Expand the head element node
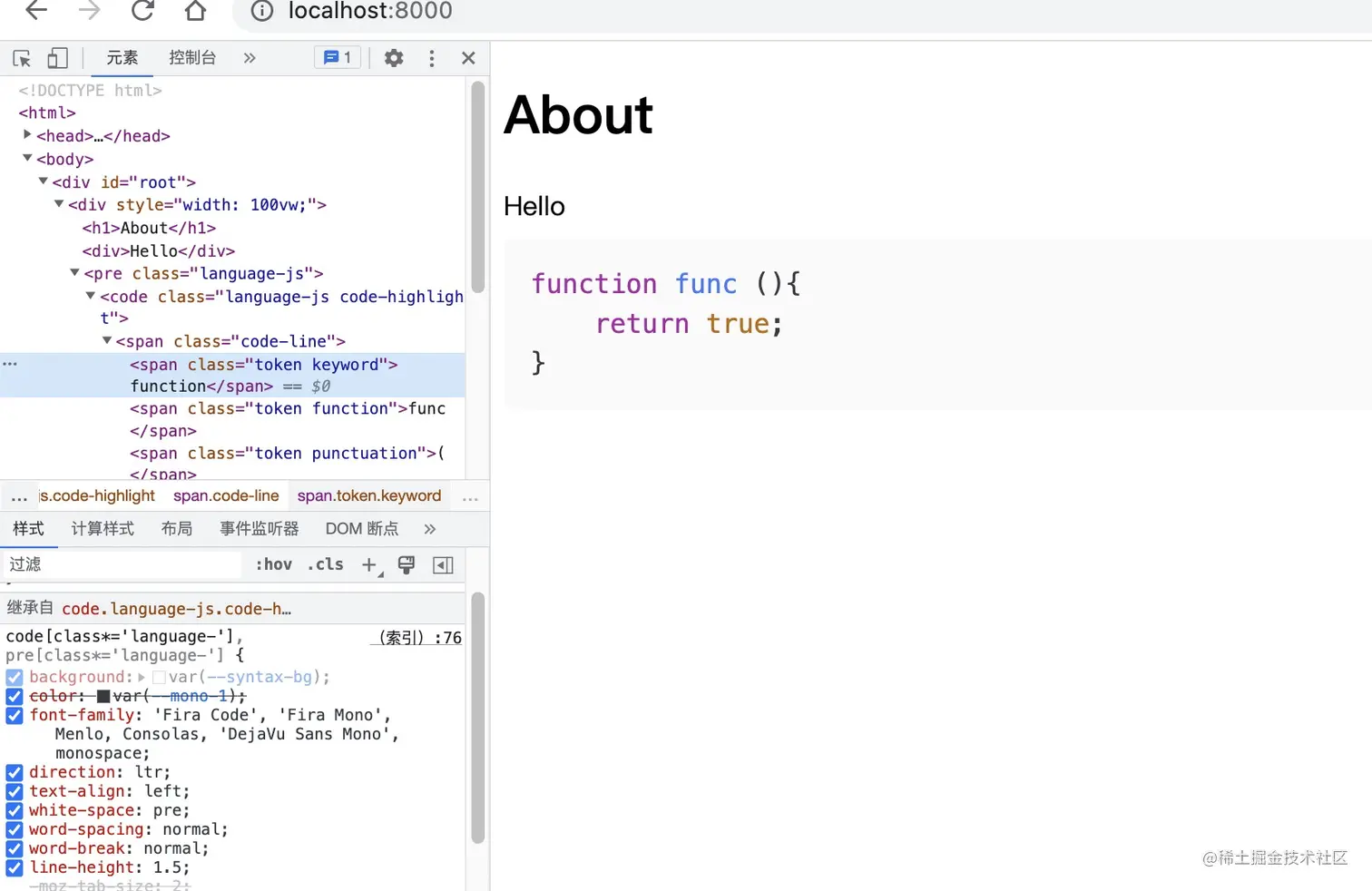 tap(27, 134)
